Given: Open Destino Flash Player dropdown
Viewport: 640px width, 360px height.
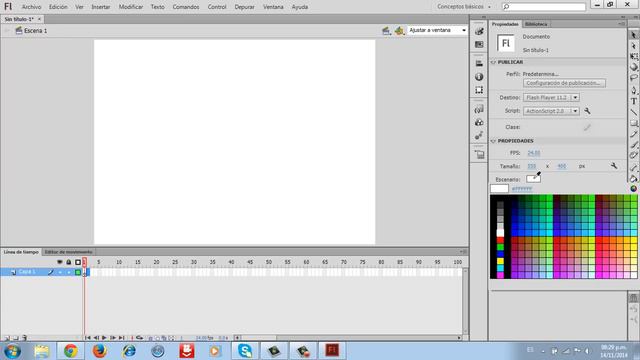Looking at the screenshot, I should [x=551, y=98].
